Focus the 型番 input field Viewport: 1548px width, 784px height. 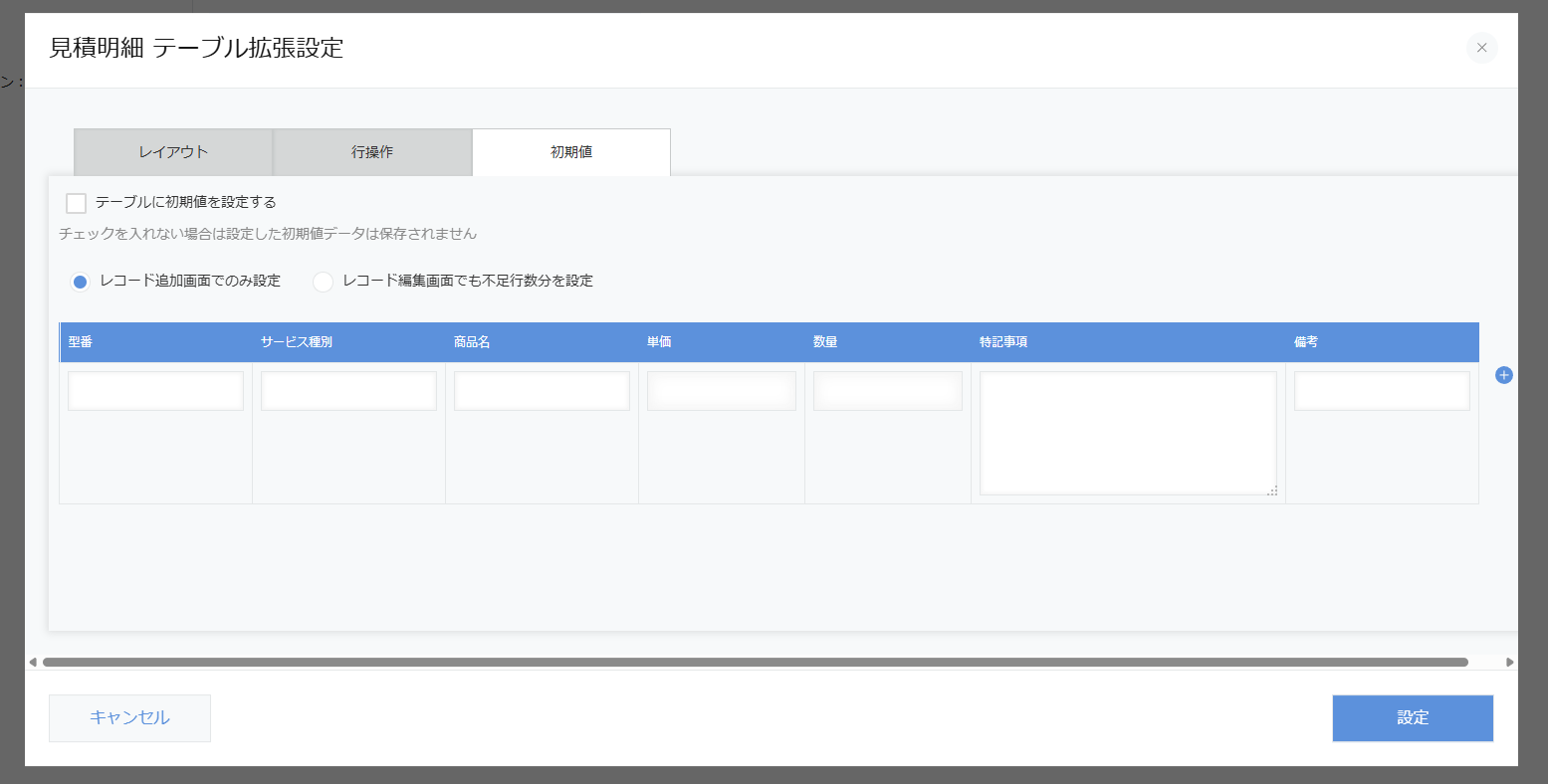coord(155,391)
